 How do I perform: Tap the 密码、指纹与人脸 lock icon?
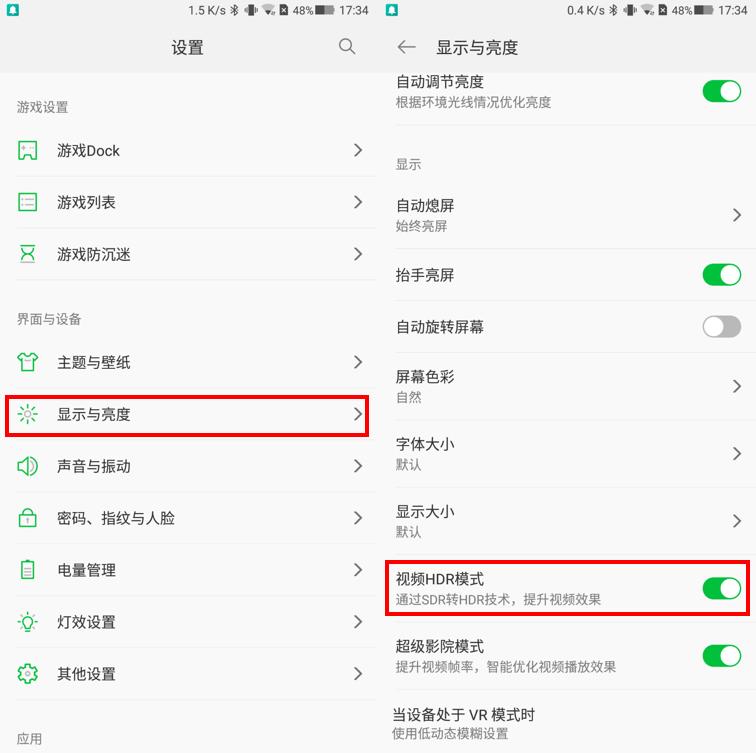coord(27,518)
